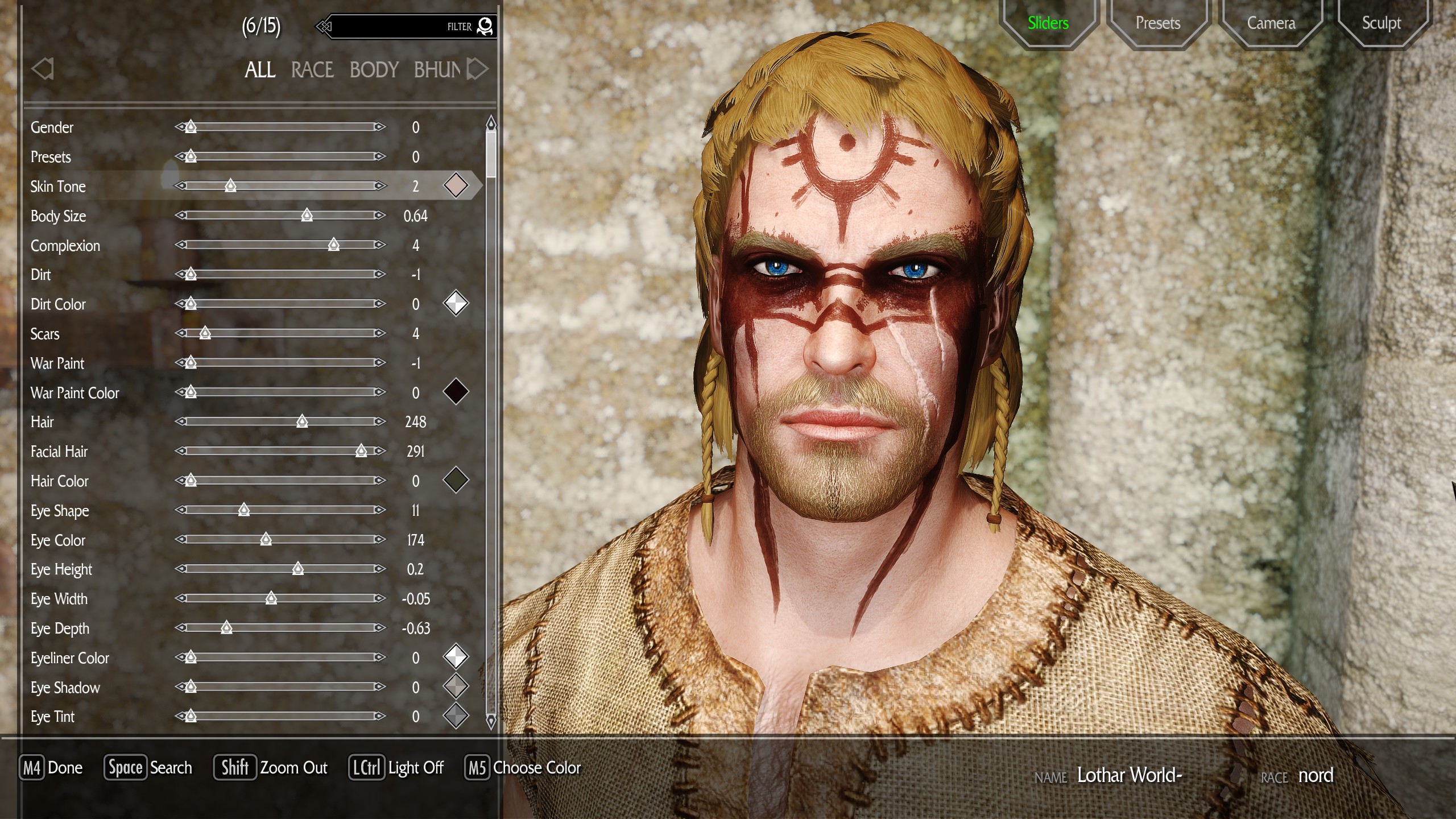Click the Eye Height slider handle
Screen dimensions: 1456x819
point(298,569)
